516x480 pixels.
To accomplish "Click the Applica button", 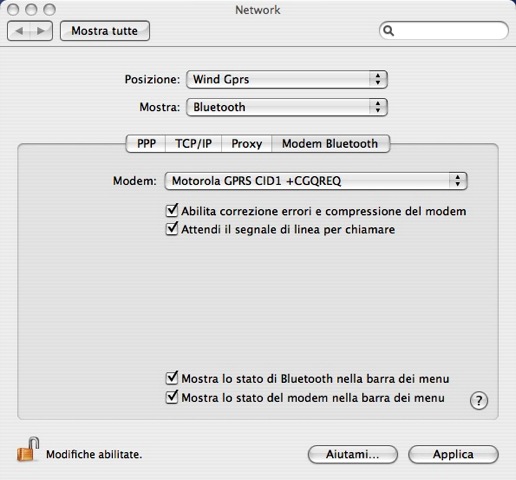I will point(453,454).
